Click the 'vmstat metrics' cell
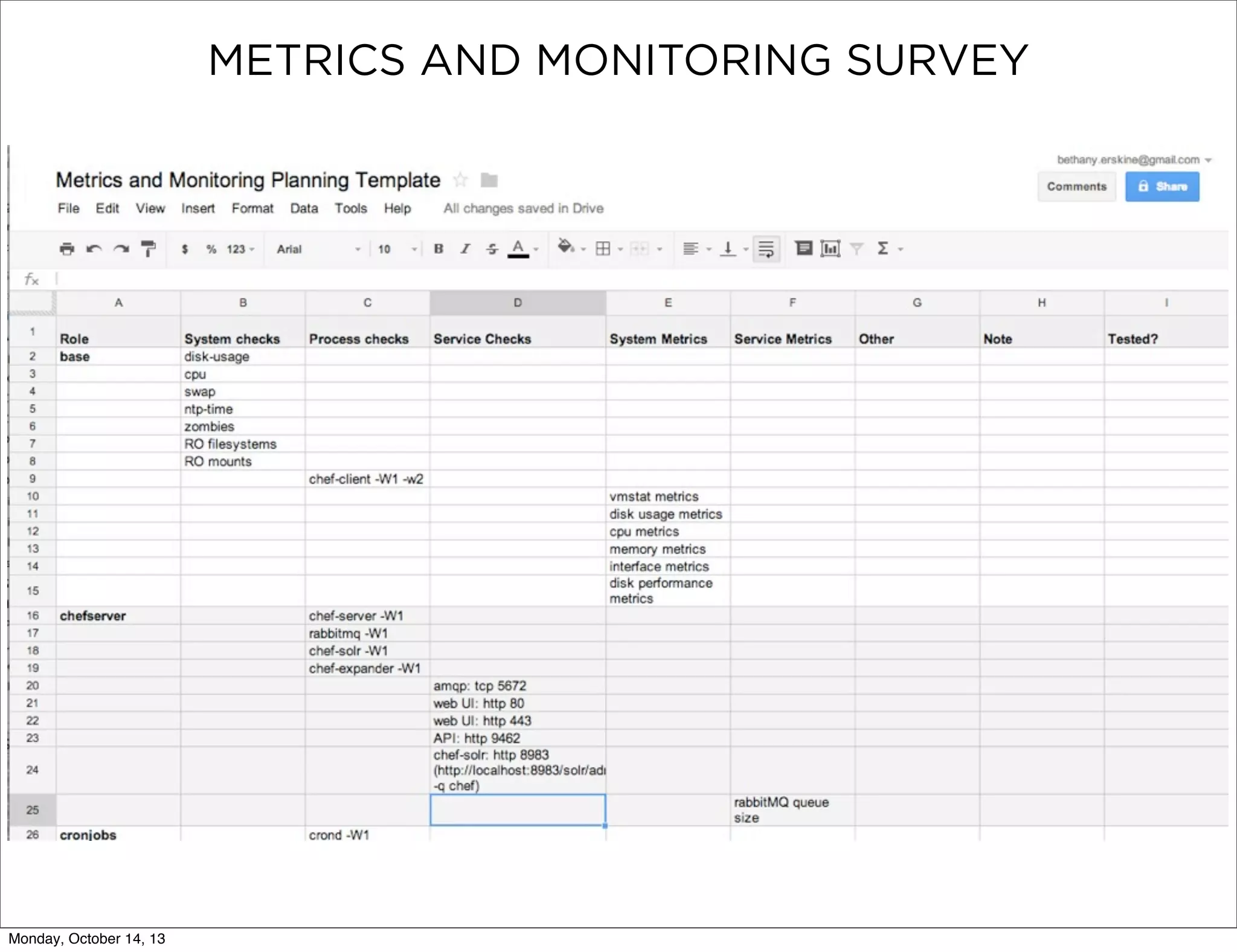This screenshot has height=952, width=1237. 668,497
